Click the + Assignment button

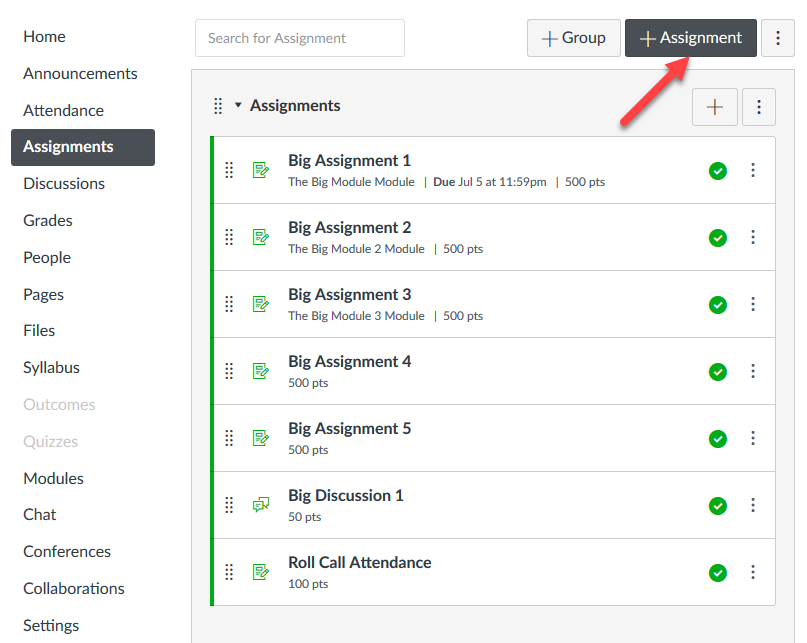pyautogui.click(x=690, y=38)
